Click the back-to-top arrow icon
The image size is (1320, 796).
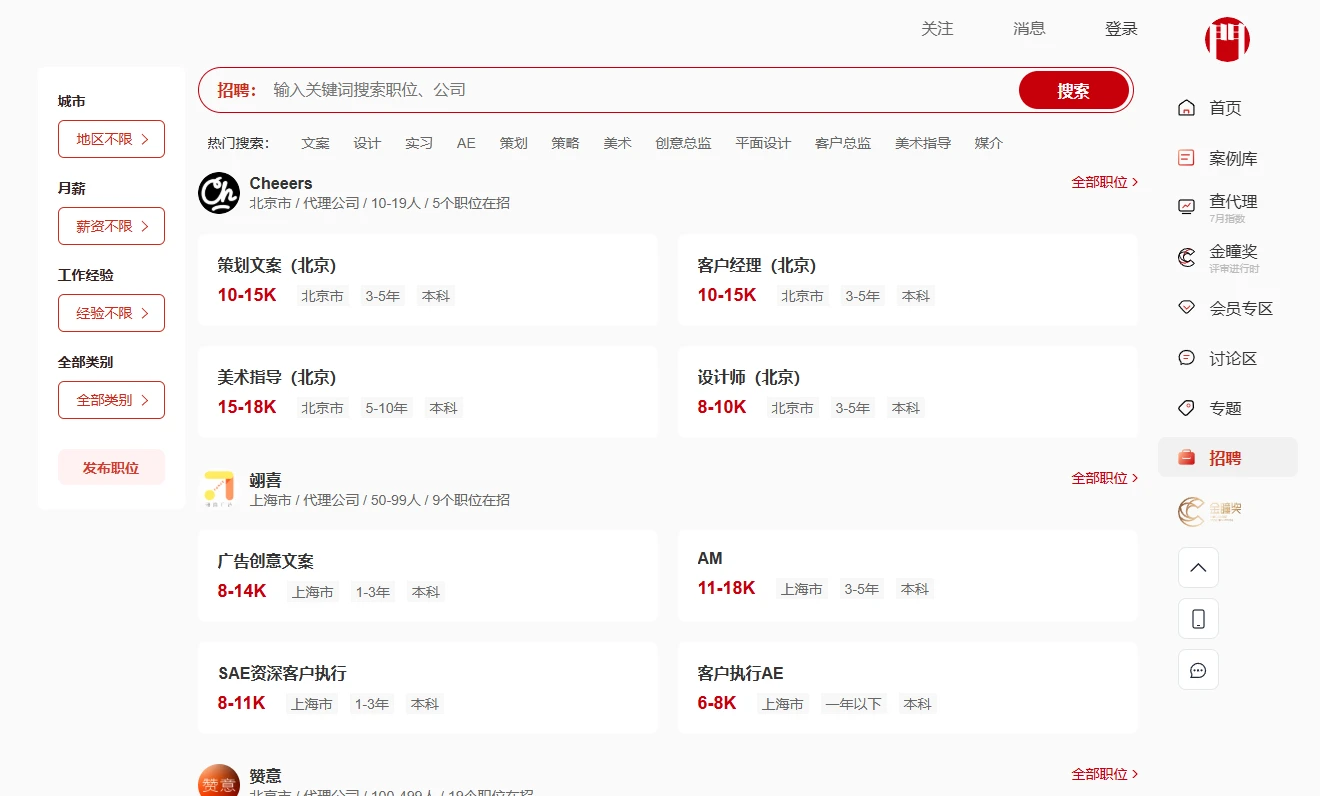(1198, 567)
